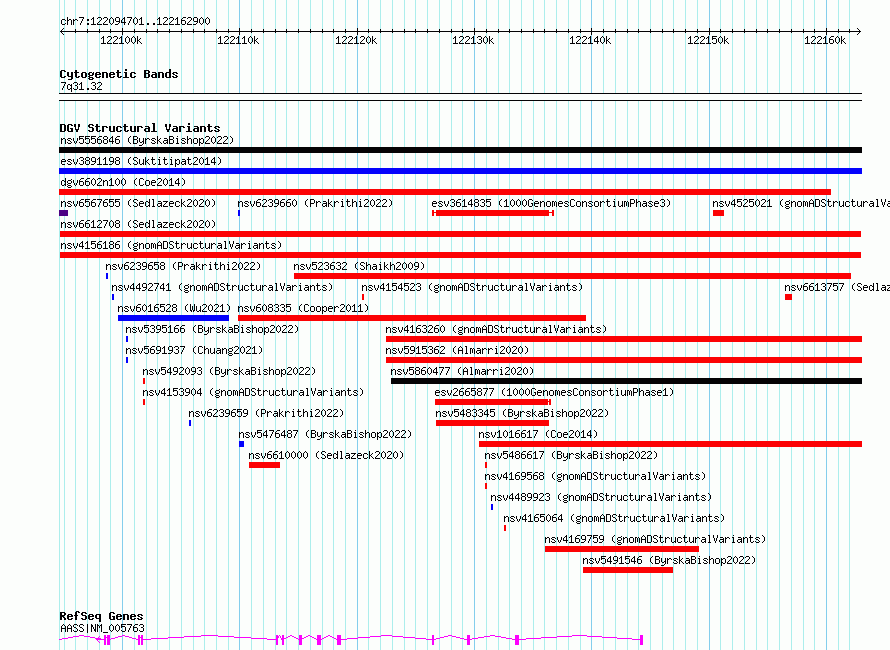Click the 122100k ruler position
This screenshot has height=650, width=890.
[x=121, y=40]
